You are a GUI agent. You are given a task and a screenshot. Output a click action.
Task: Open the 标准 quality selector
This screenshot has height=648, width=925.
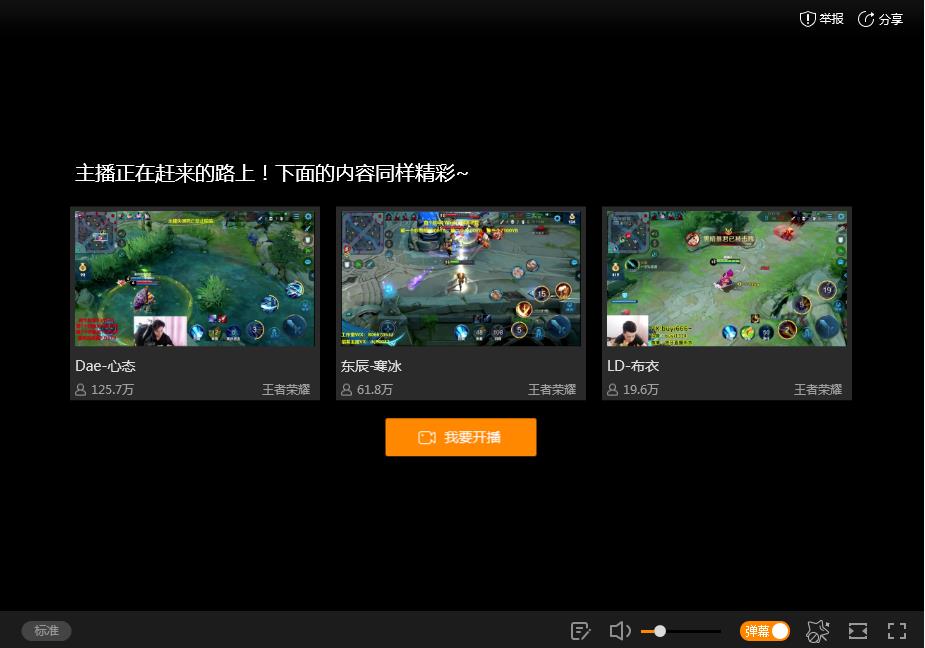pos(47,630)
